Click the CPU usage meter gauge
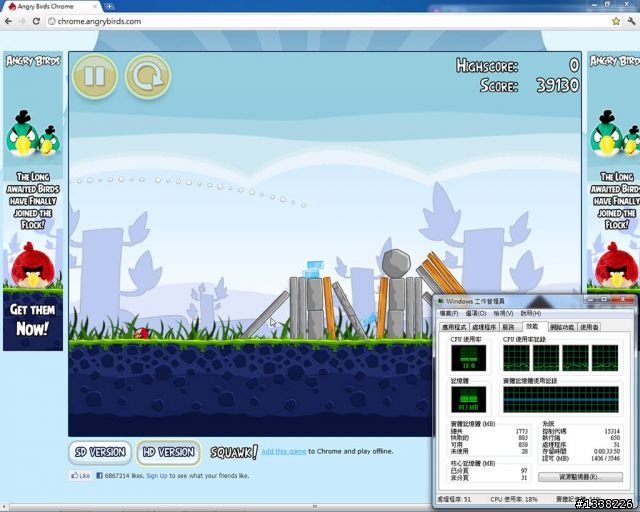Viewport: 640px width, 512px height. (469, 358)
